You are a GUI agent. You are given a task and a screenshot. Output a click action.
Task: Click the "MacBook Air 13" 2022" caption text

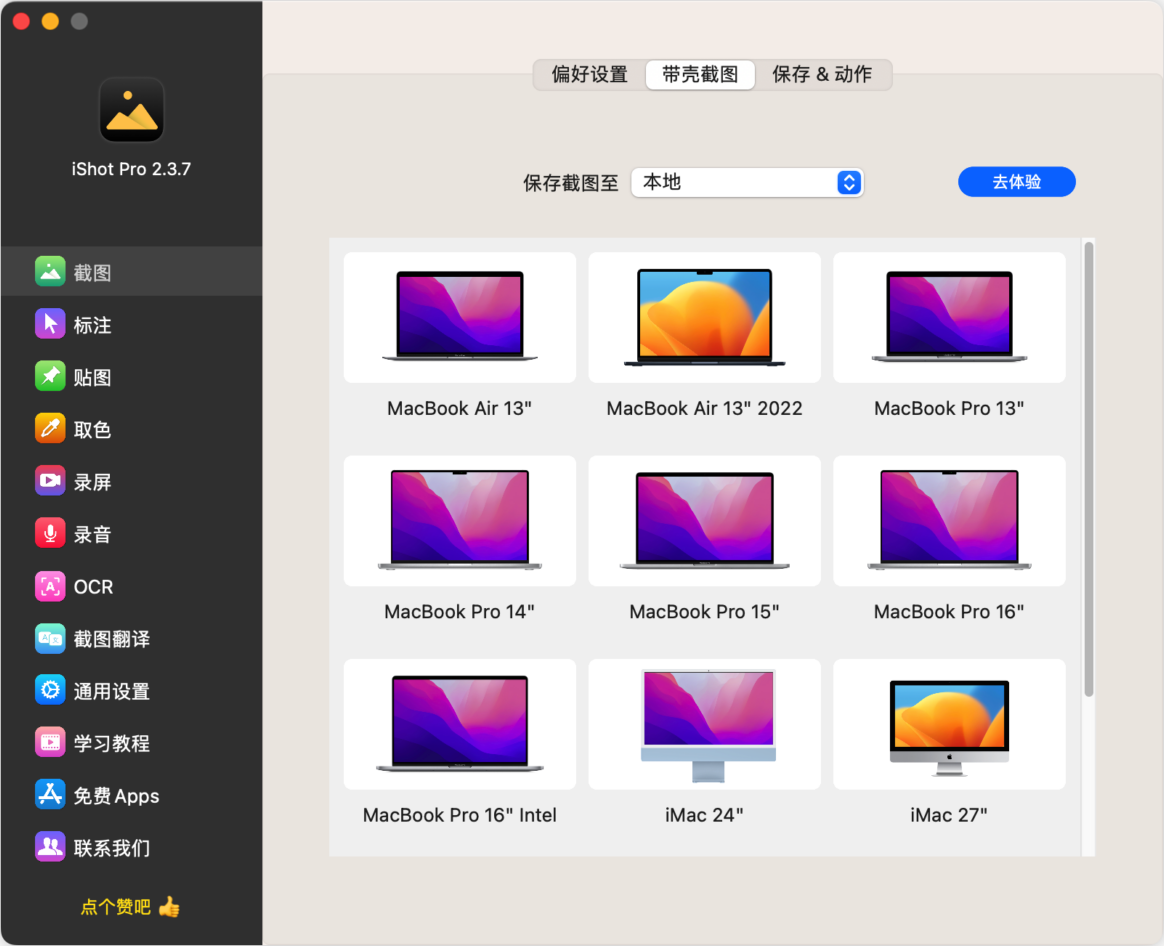tap(704, 408)
